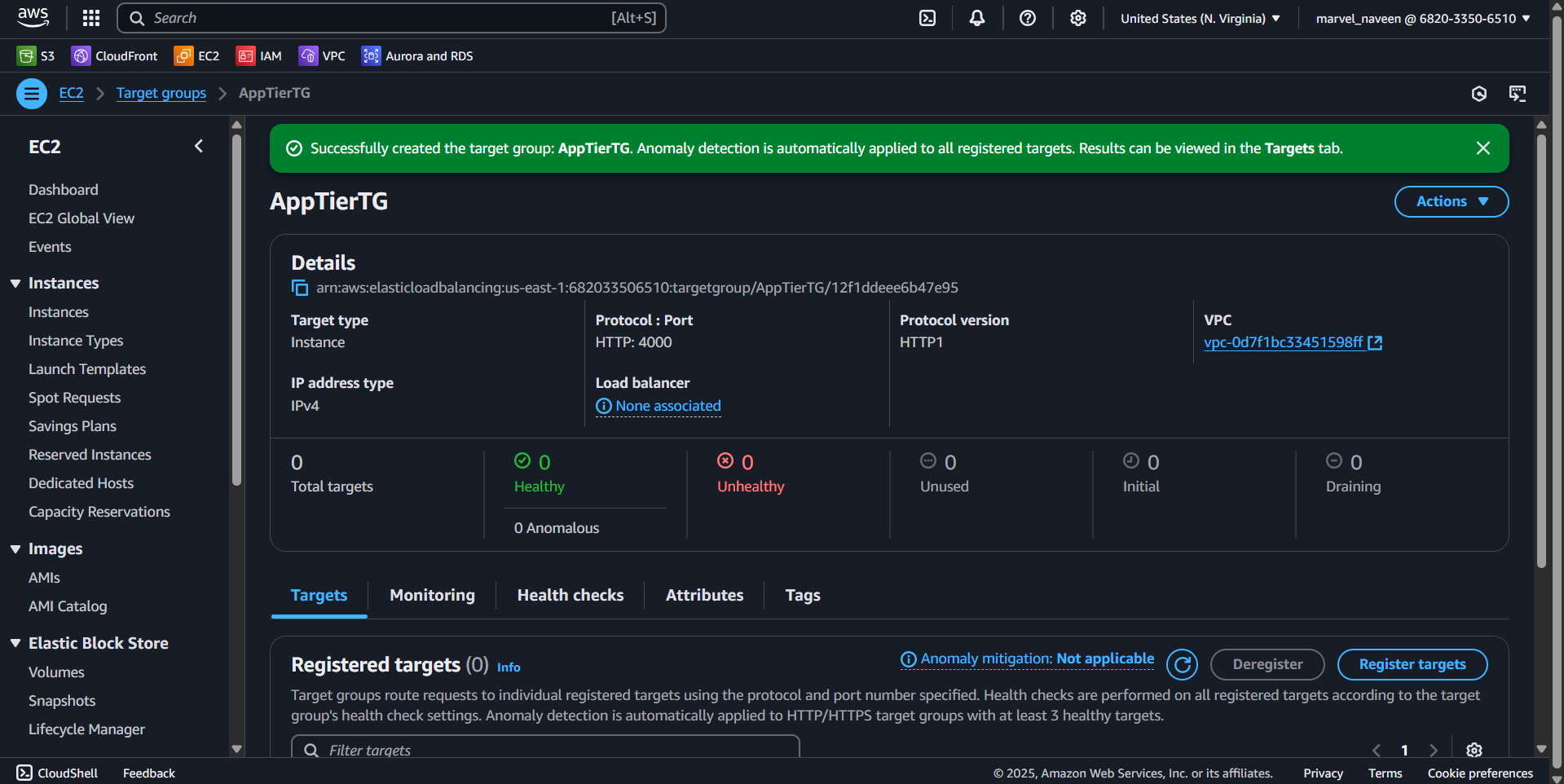Screen dimensions: 1564x784
Task: Click the Feedback link in footer
Action: (149, 773)
